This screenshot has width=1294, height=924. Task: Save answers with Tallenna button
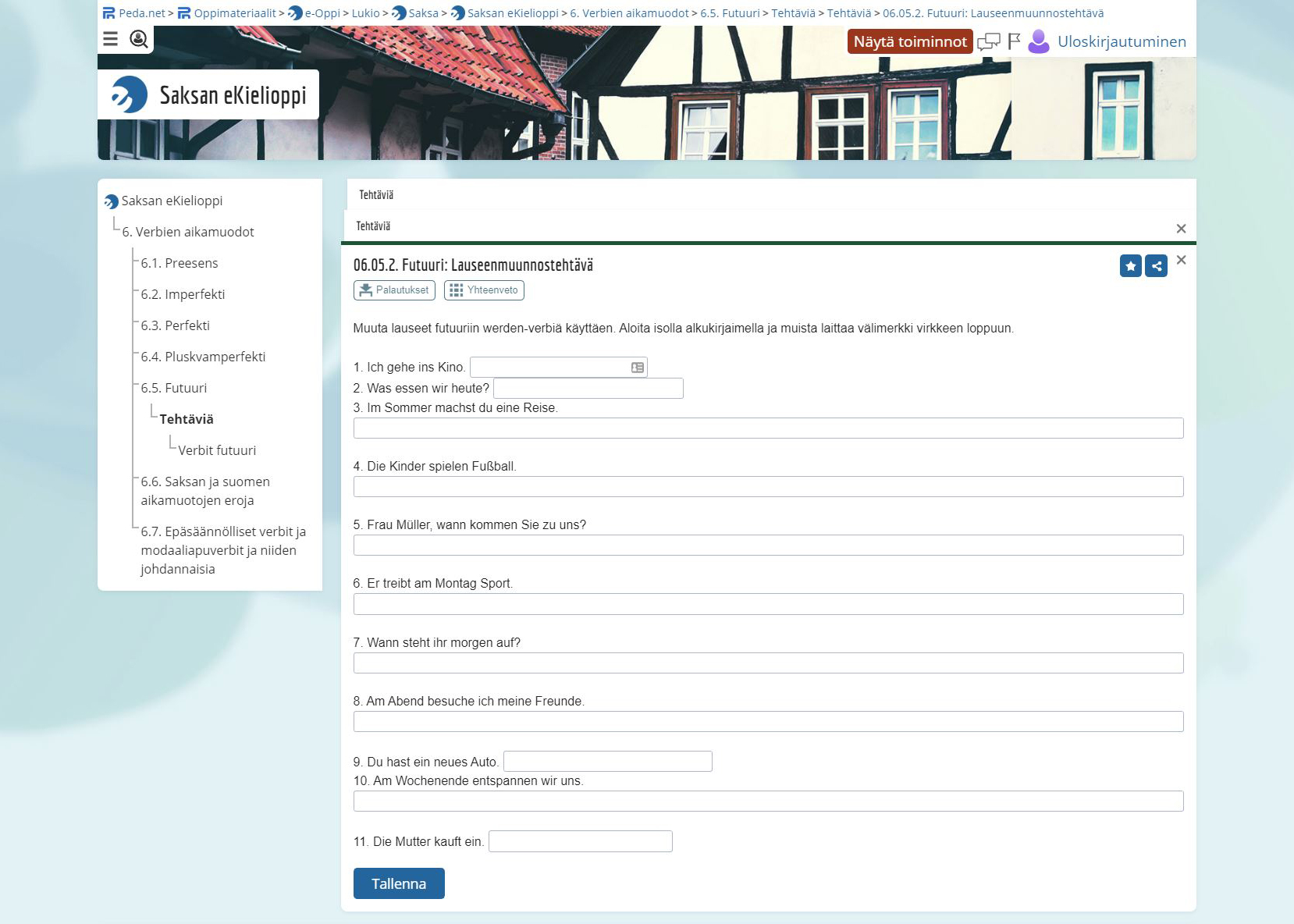pyautogui.click(x=399, y=883)
